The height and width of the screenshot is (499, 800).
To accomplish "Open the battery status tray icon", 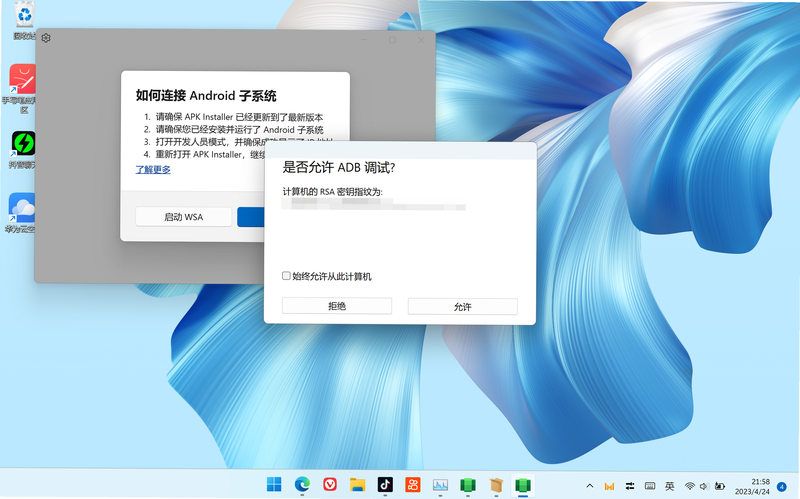I will 720,486.
